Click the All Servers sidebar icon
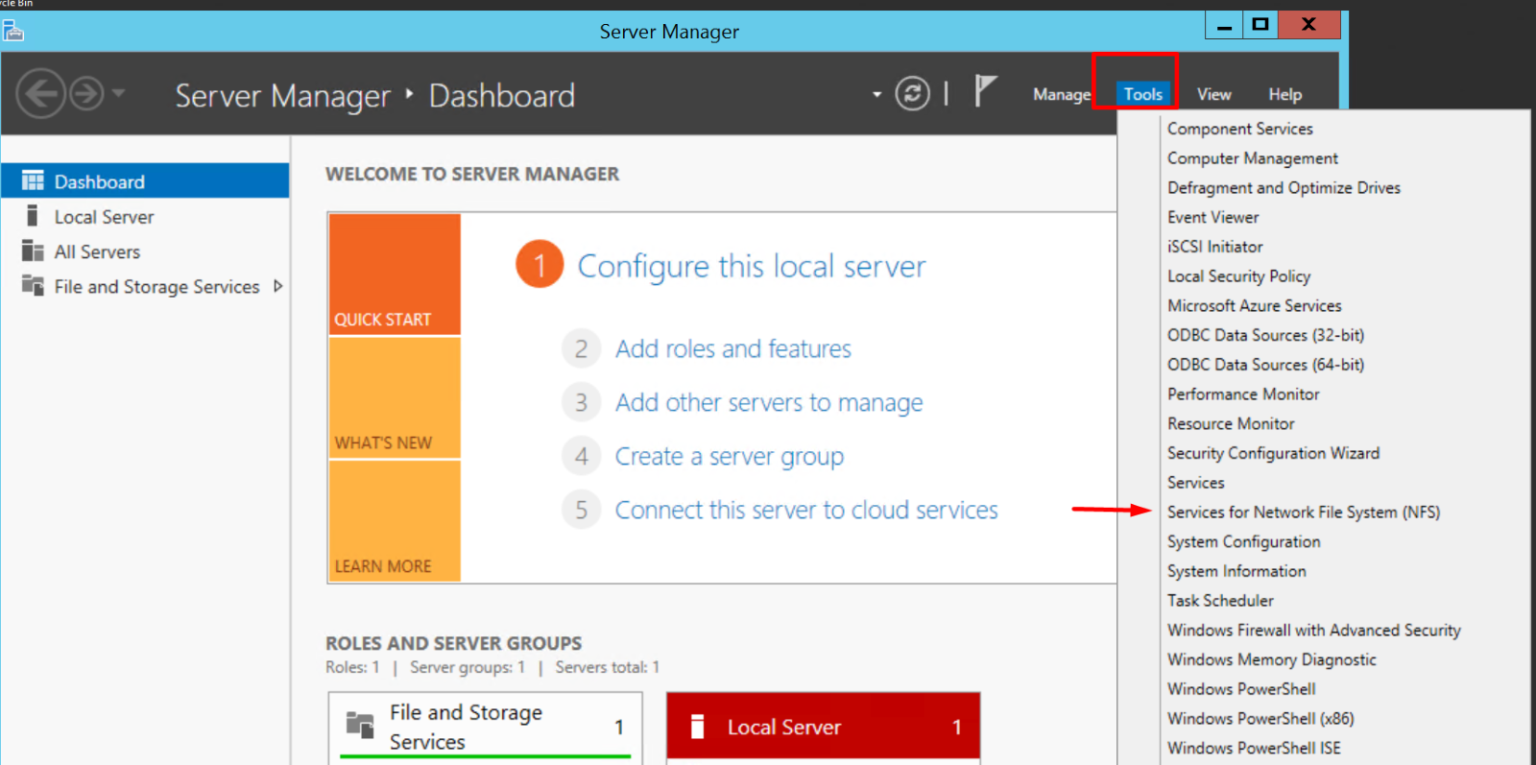This screenshot has width=1536, height=765. click(x=33, y=251)
